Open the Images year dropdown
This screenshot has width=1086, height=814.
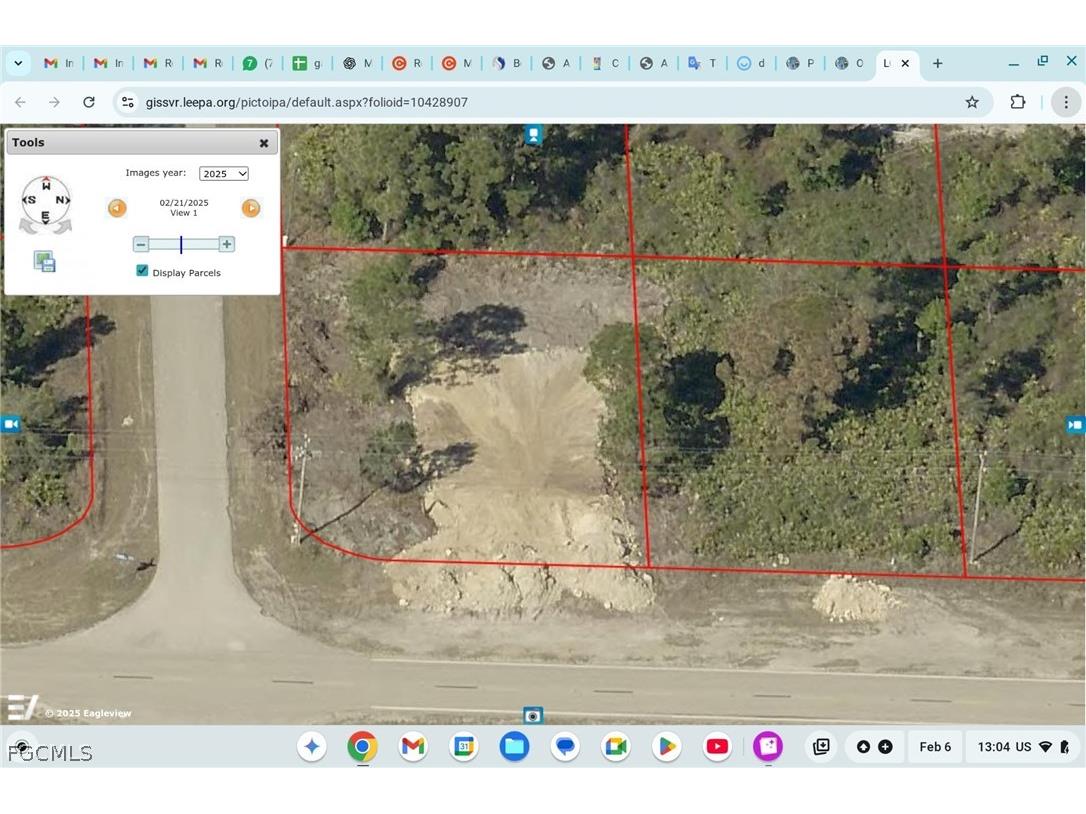pos(223,173)
